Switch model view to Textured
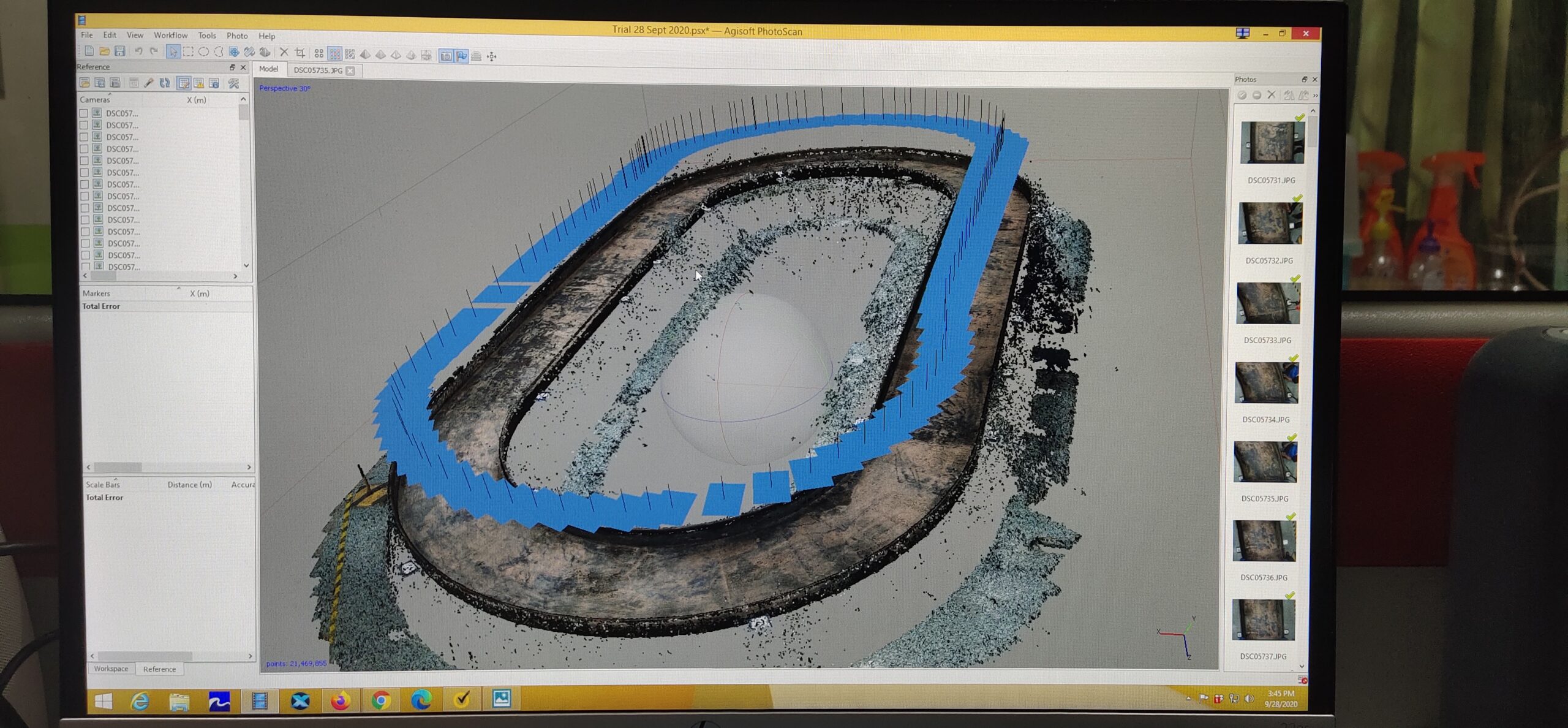1568x728 pixels. (x=411, y=56)
